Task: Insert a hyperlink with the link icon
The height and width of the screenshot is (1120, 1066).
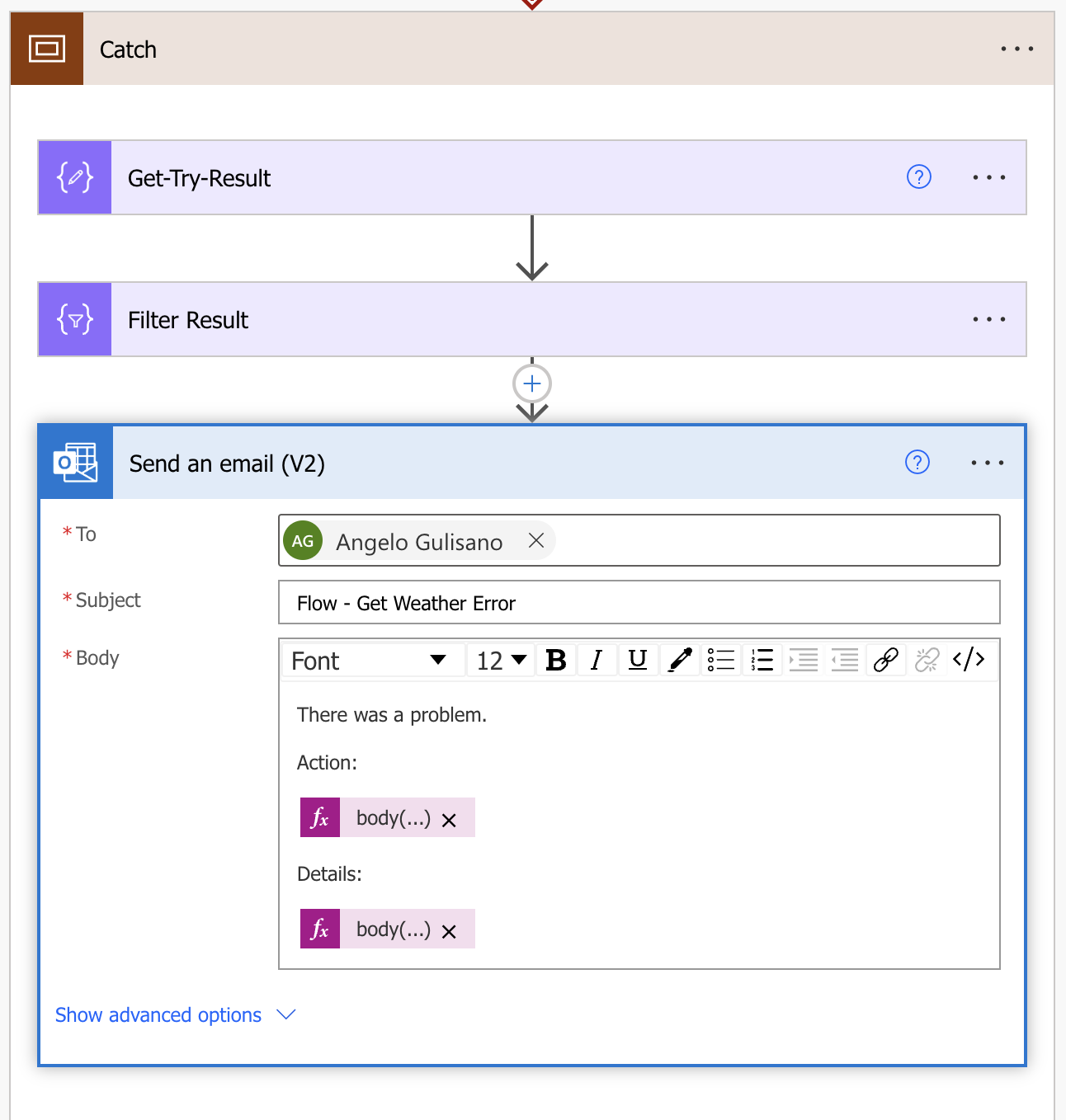Action: (886, 660)
